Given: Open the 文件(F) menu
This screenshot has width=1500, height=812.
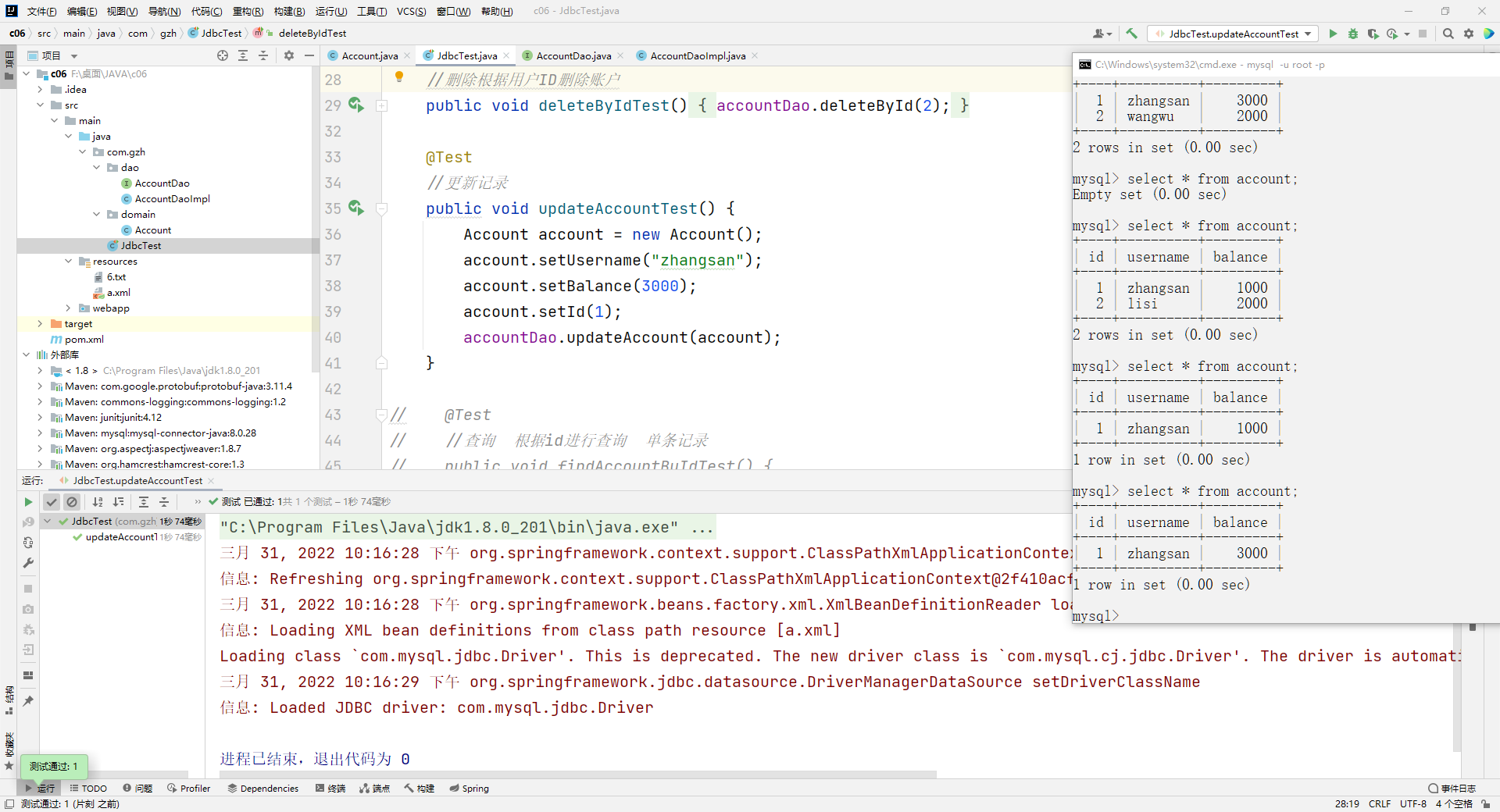Looking at the screenshot, I should click(x=41, y=11).
